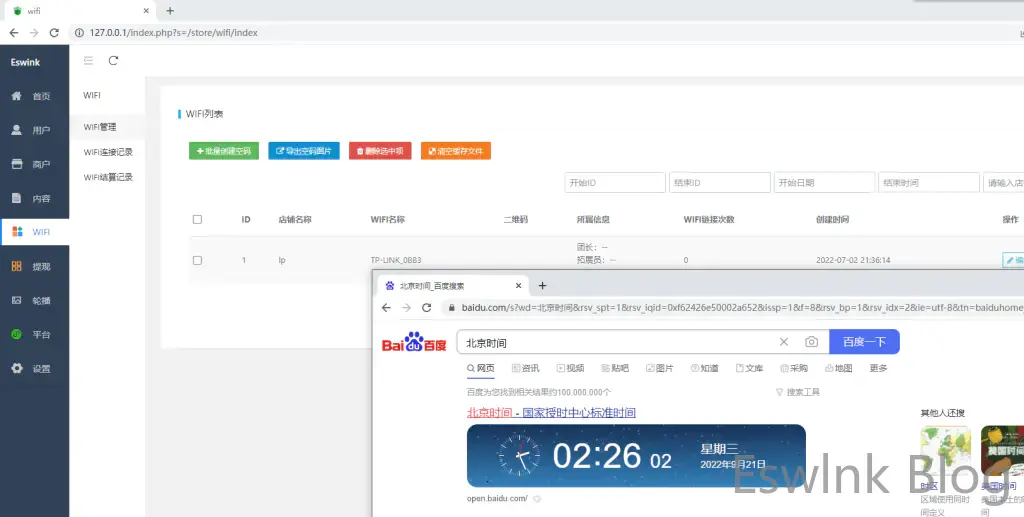Image resolution: width=1024 pixels, height=517 pixels.
Task: Expand the 搜索工具 search tools filter
Action: pos(798,392)
